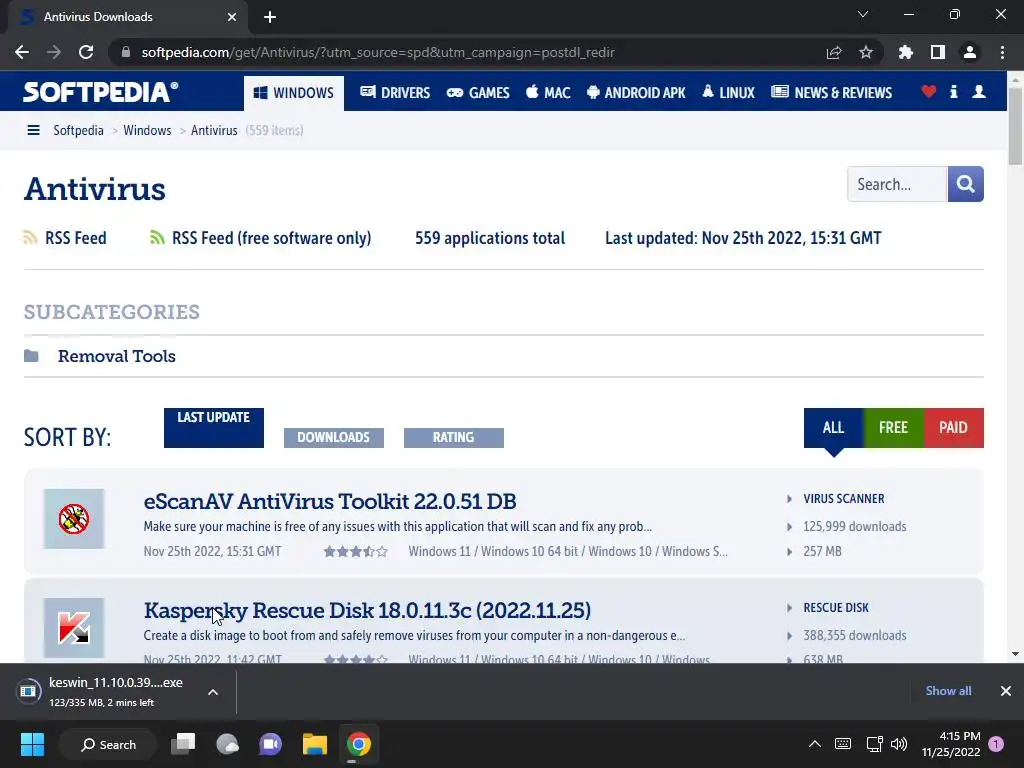
Task: Toggle the Chrome side panel
Action: (x=938, y=52)
